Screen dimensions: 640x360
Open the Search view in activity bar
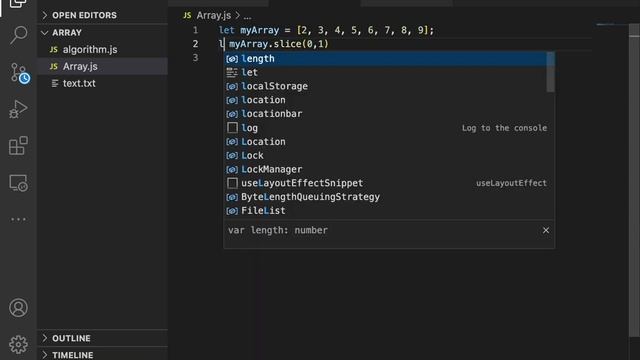coord(18,35)
